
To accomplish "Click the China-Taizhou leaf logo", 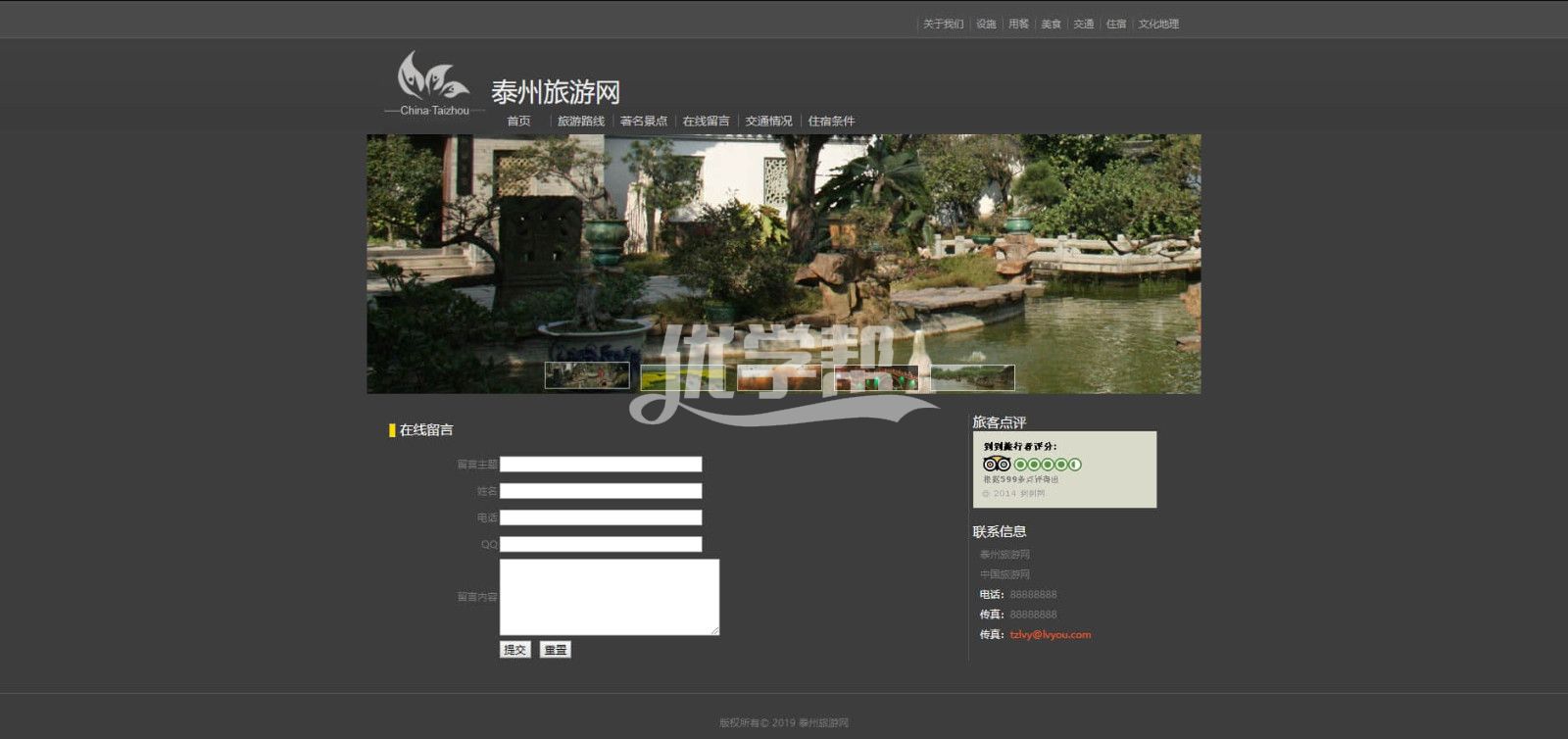I will pos(433,76).
